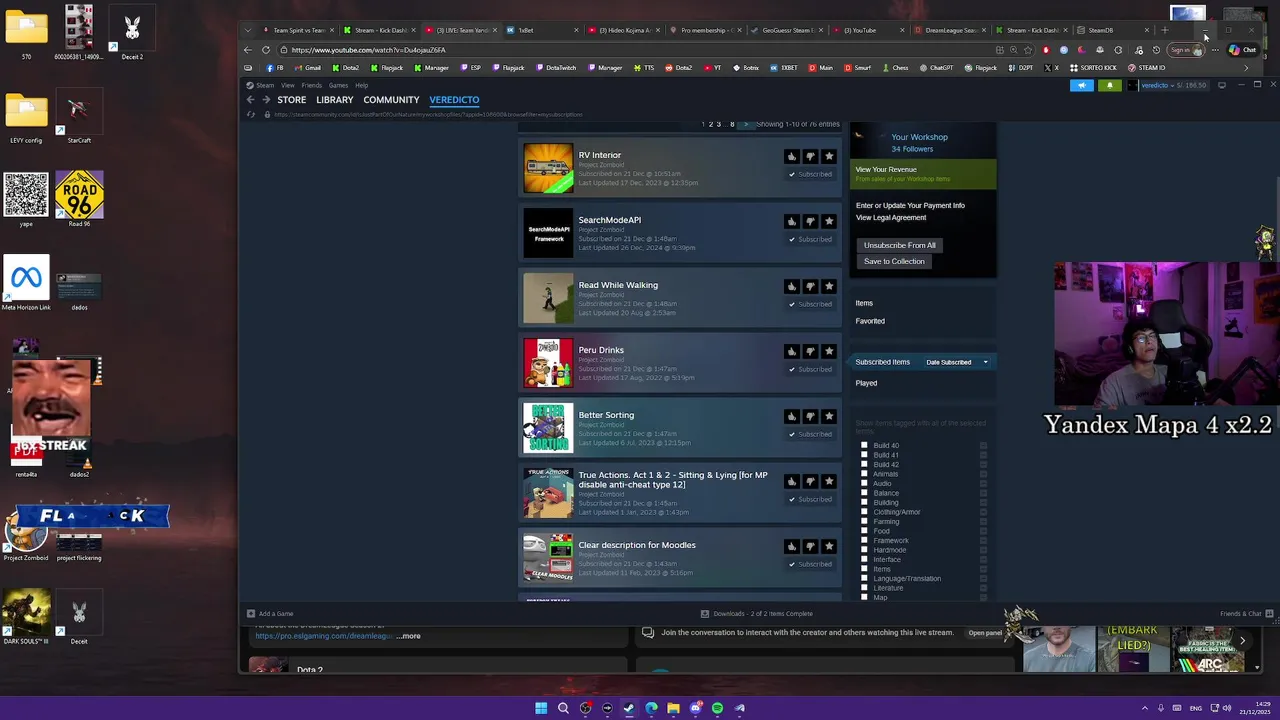Open Subscribed dropdown for Peru Drinks
The width and height of the screenshot is (1280, 720).
[x=811, y=369]
